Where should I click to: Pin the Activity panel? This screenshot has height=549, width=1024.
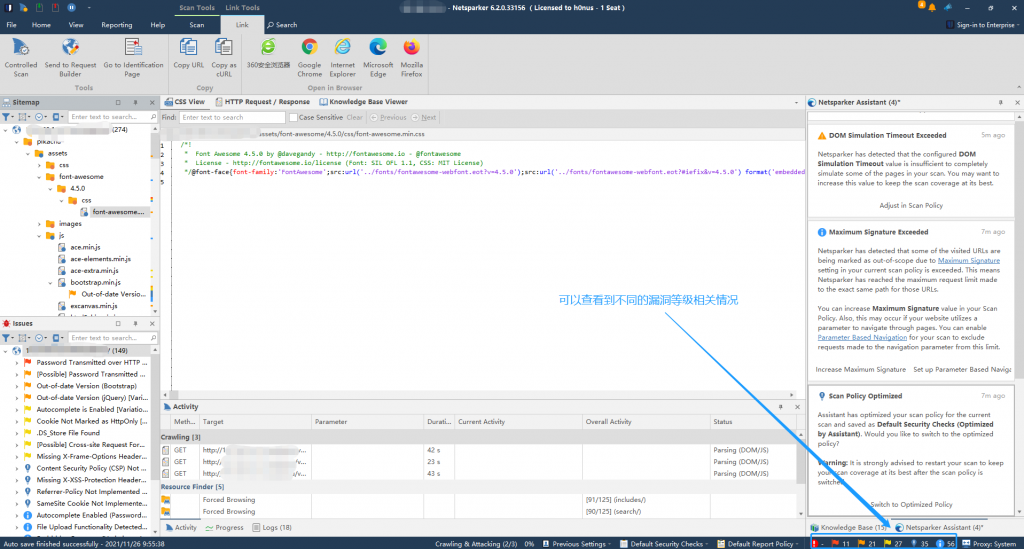click(x=780, y=407)
